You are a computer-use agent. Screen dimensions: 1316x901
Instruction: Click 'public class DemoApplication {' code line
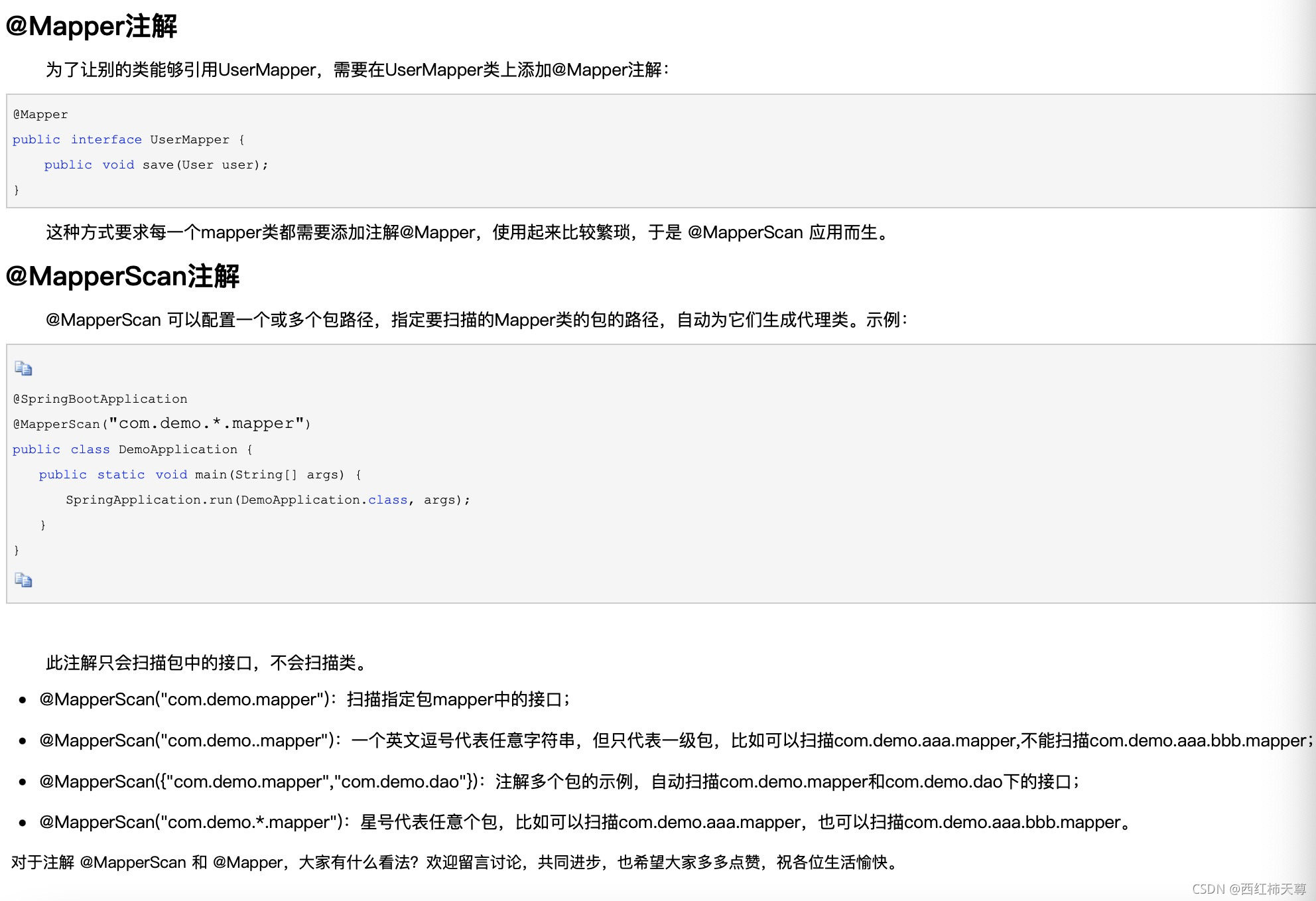(133, 449)
